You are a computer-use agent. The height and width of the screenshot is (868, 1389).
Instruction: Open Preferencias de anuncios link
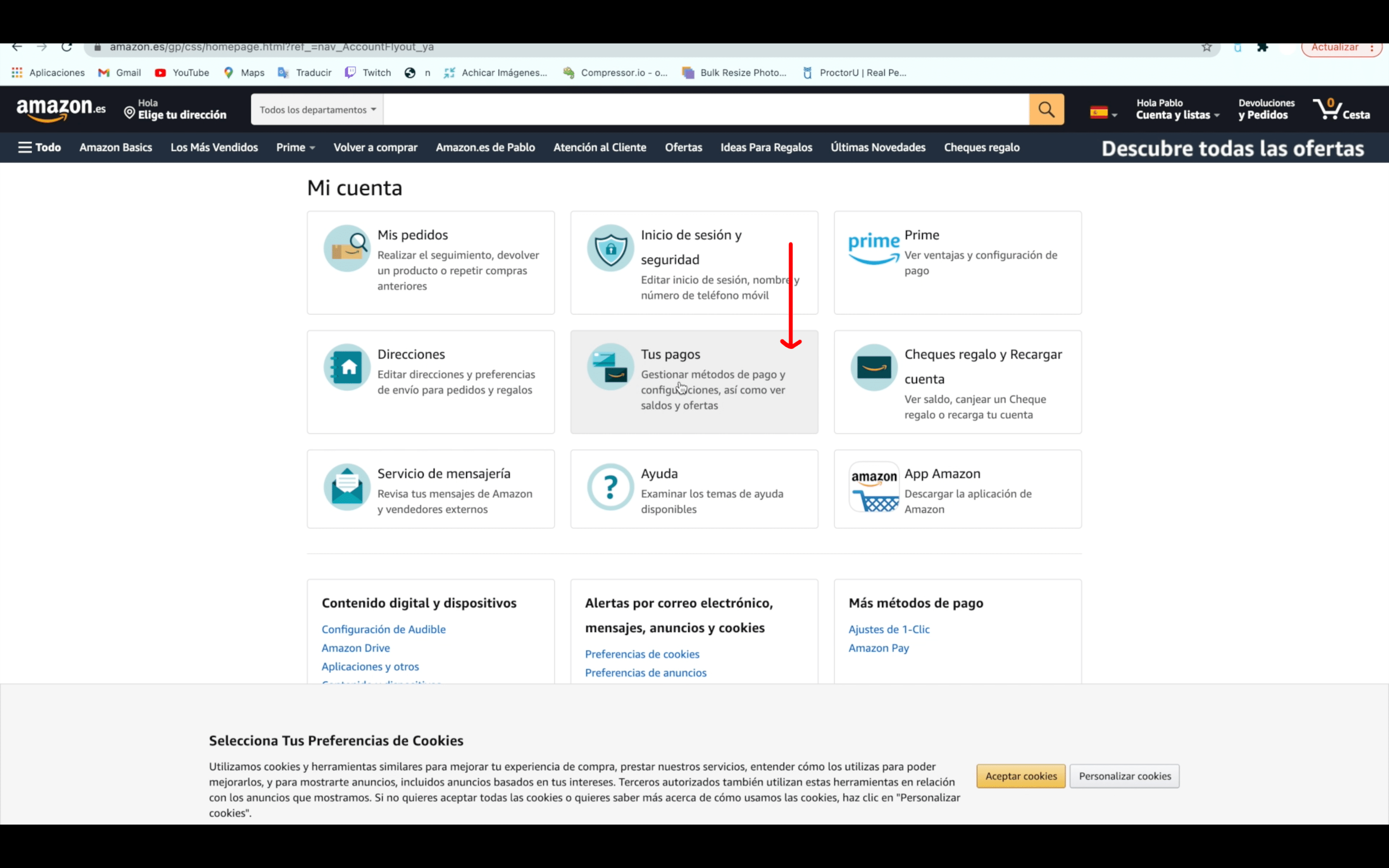[646, 673]
